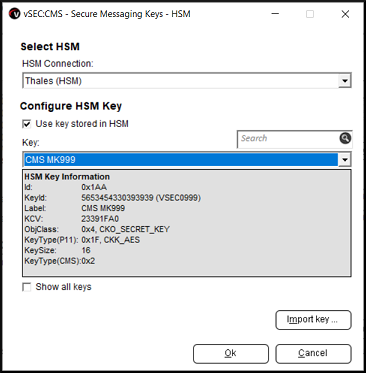Confirm with the Ok button
Screen dimensions: 366x373
(231, 353)
